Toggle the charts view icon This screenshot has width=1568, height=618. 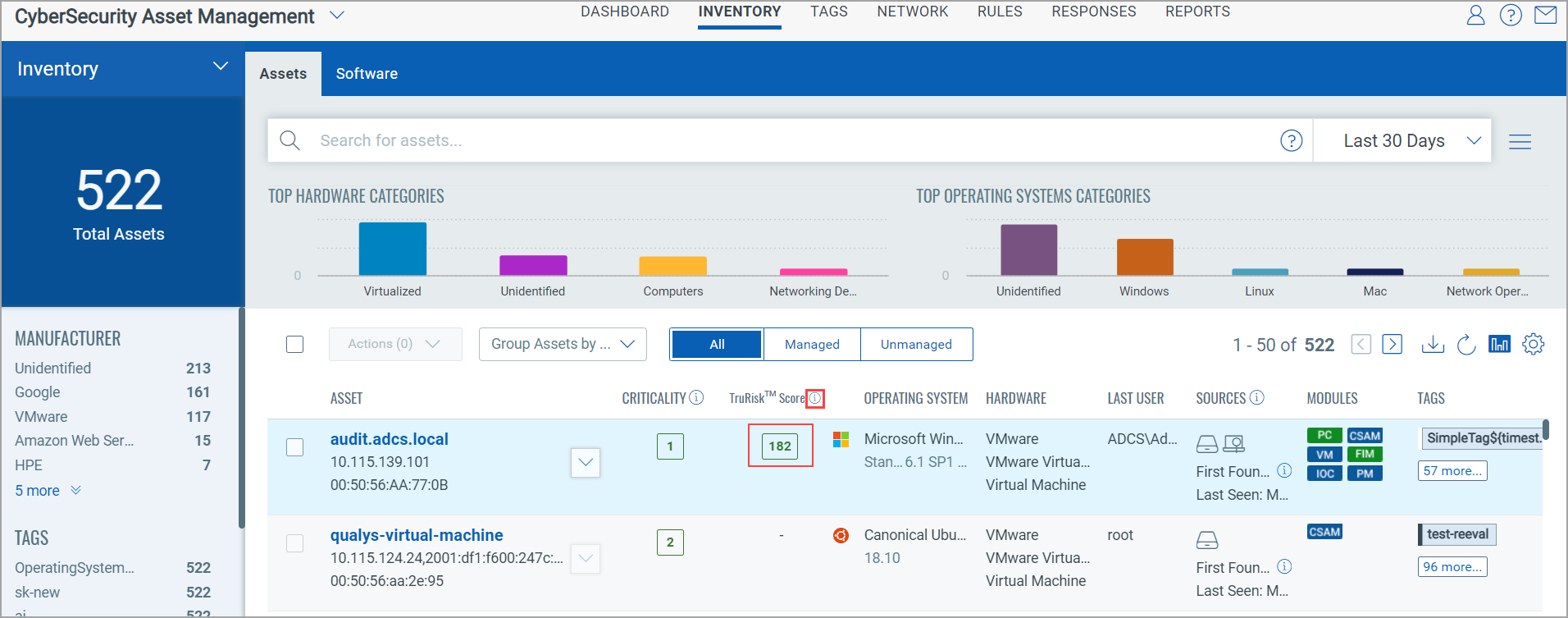pos(1499,344)
